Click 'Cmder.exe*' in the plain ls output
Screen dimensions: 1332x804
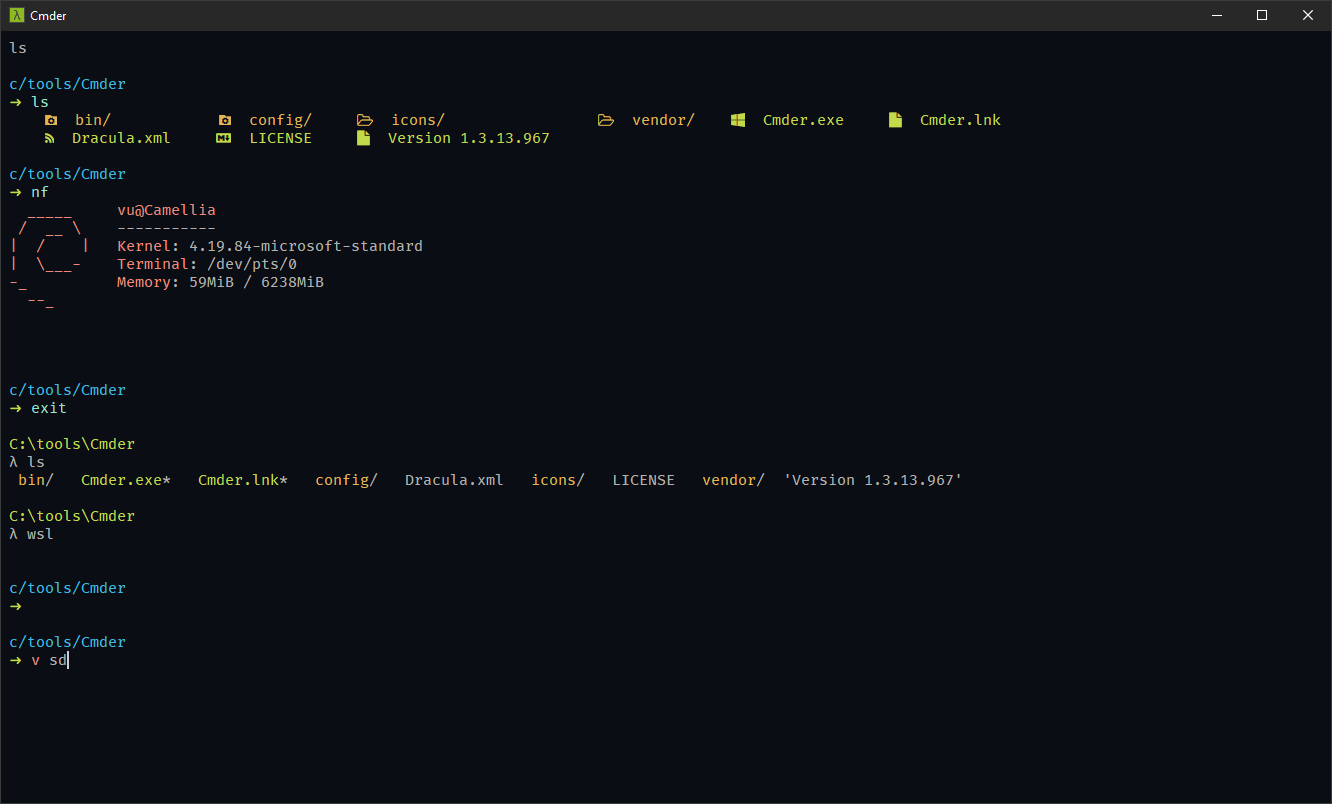coord(126,480)
